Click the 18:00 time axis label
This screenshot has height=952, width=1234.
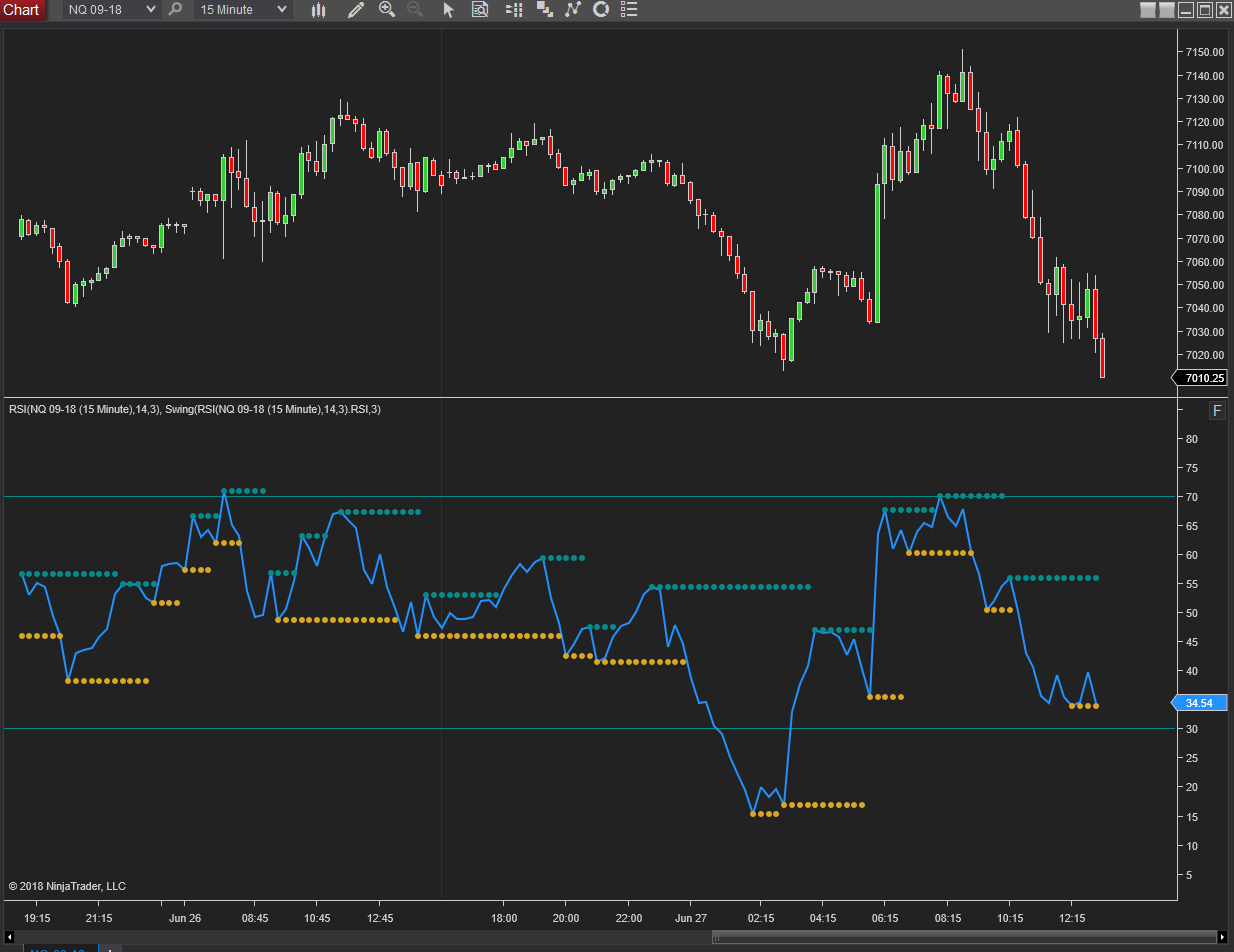(x=504, y=917)
